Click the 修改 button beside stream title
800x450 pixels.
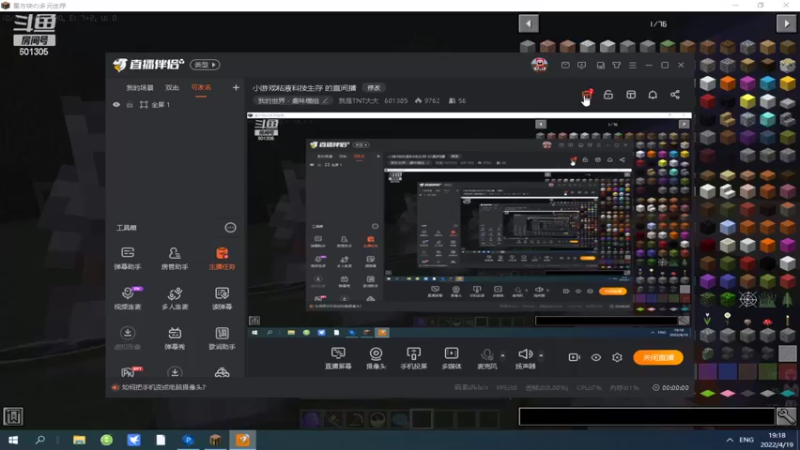(373, 88)
